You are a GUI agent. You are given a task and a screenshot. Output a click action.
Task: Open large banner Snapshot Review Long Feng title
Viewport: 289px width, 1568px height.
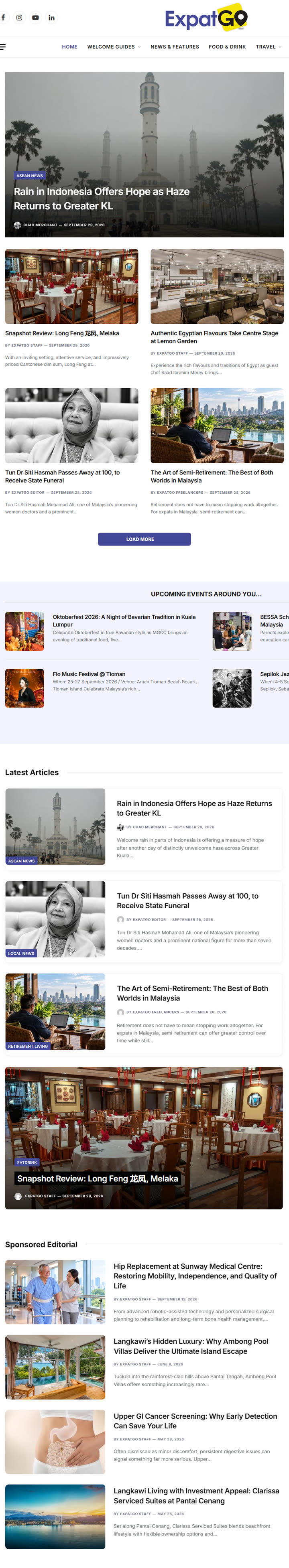pos(98,1179)
